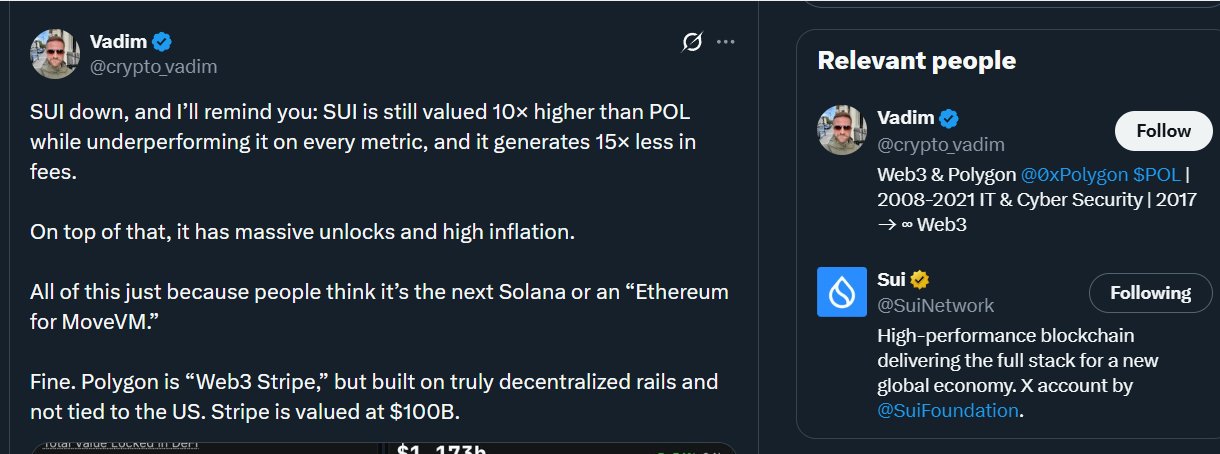Click Vadim's avatar in the post header
The image size is (1220, 454).
point(55,54)
